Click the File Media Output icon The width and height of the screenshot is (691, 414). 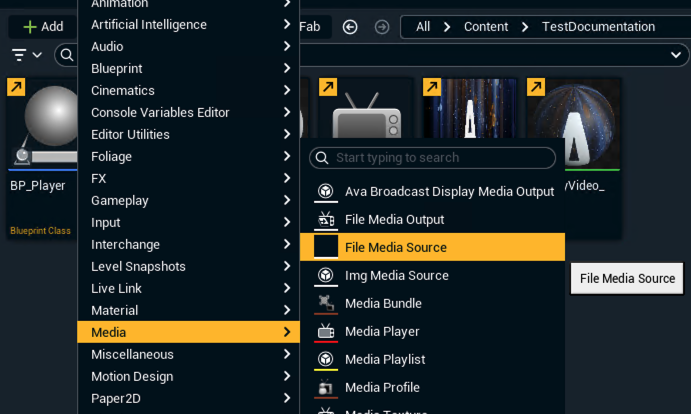point(326,220)
